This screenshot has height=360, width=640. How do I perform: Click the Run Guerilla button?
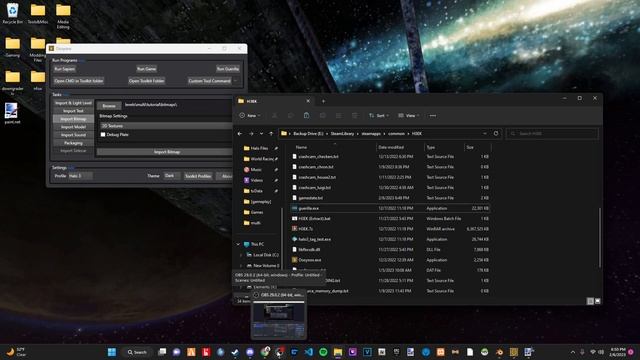[228, 69]
